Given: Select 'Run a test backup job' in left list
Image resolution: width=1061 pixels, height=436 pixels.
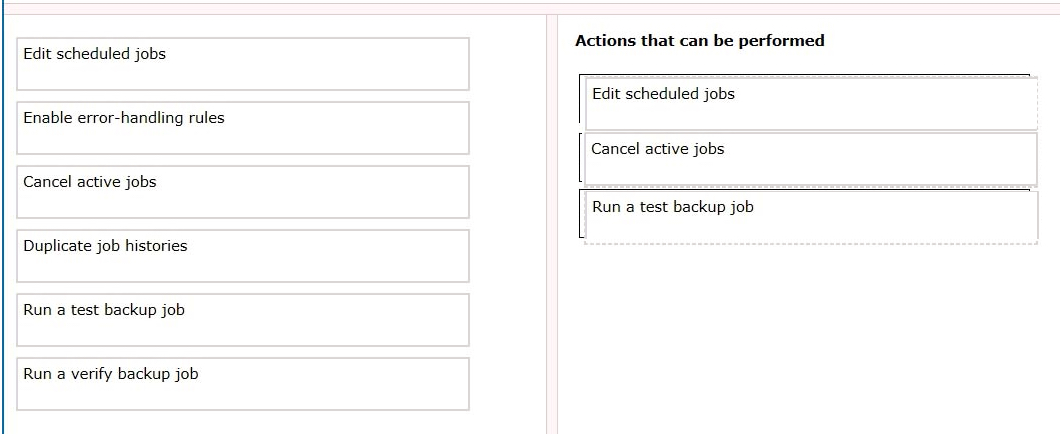Looking at the screenshot, I should [243, 320].
